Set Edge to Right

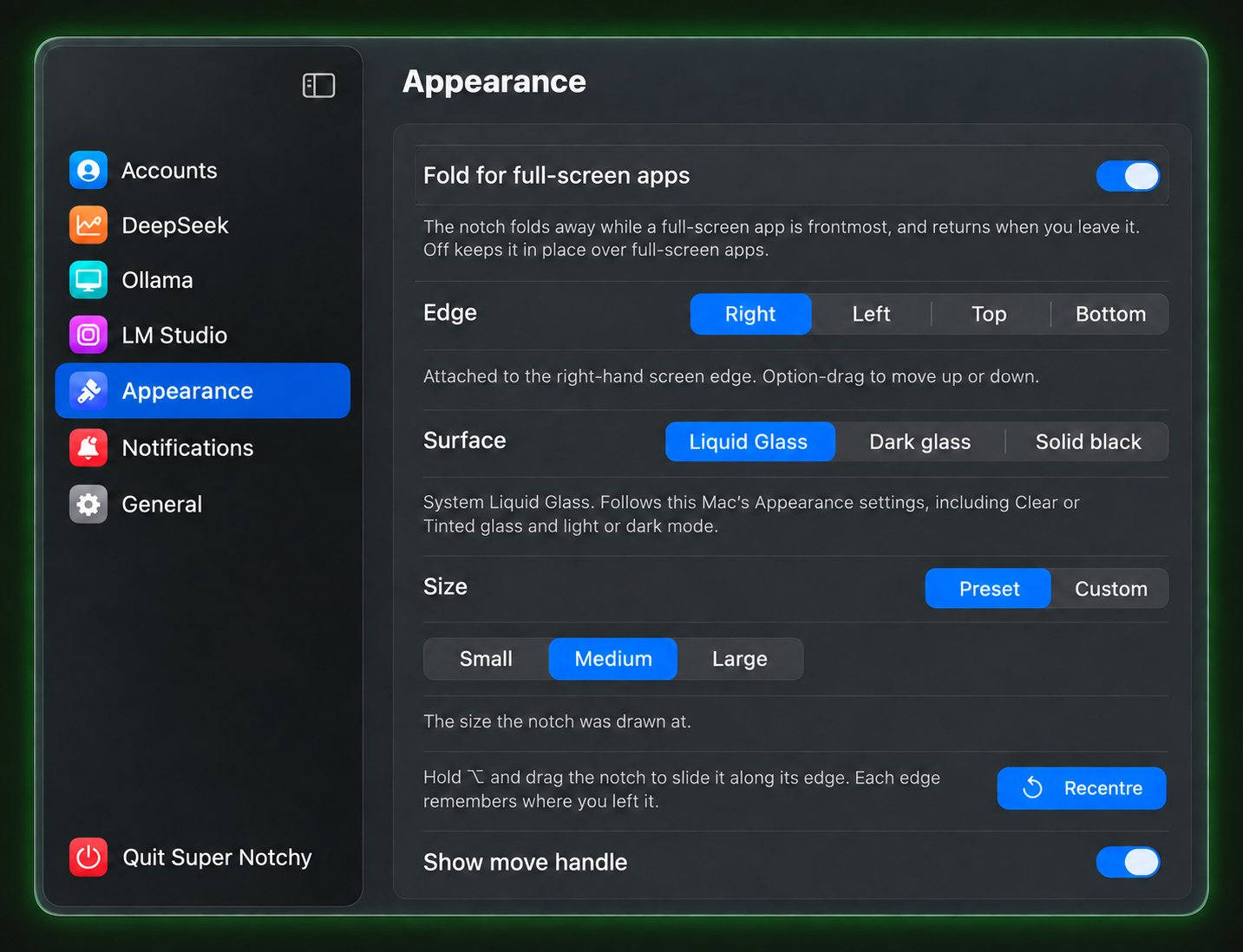750,314
